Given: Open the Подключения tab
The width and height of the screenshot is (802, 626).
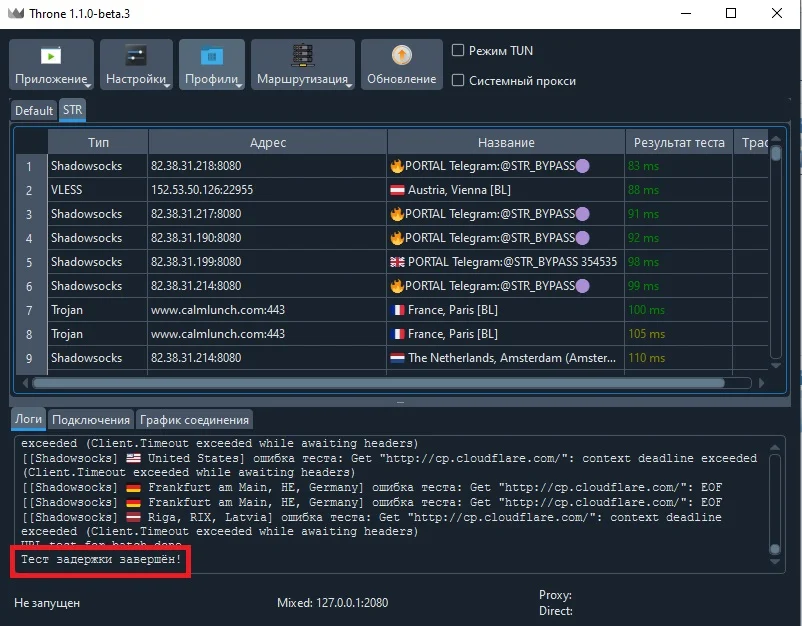Looking at the screenshot, I should (91, 420).
